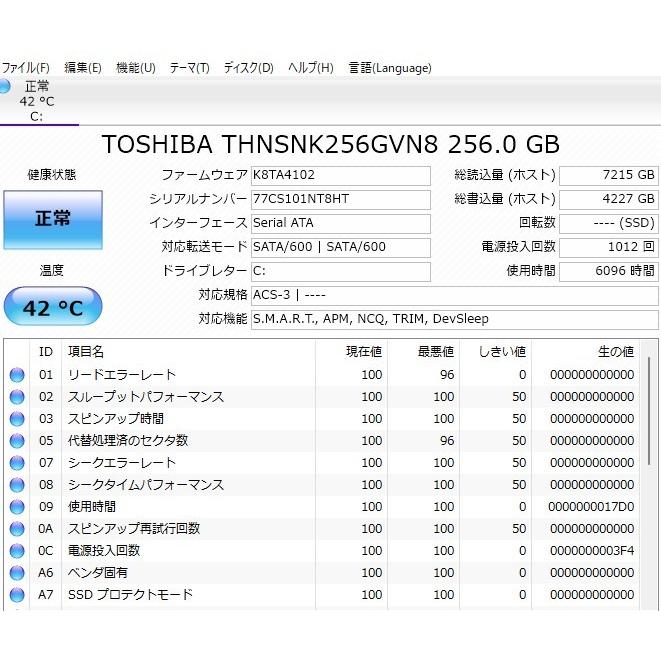Select the 使用時間 row name in the SMART table

[x=92, y=507]
